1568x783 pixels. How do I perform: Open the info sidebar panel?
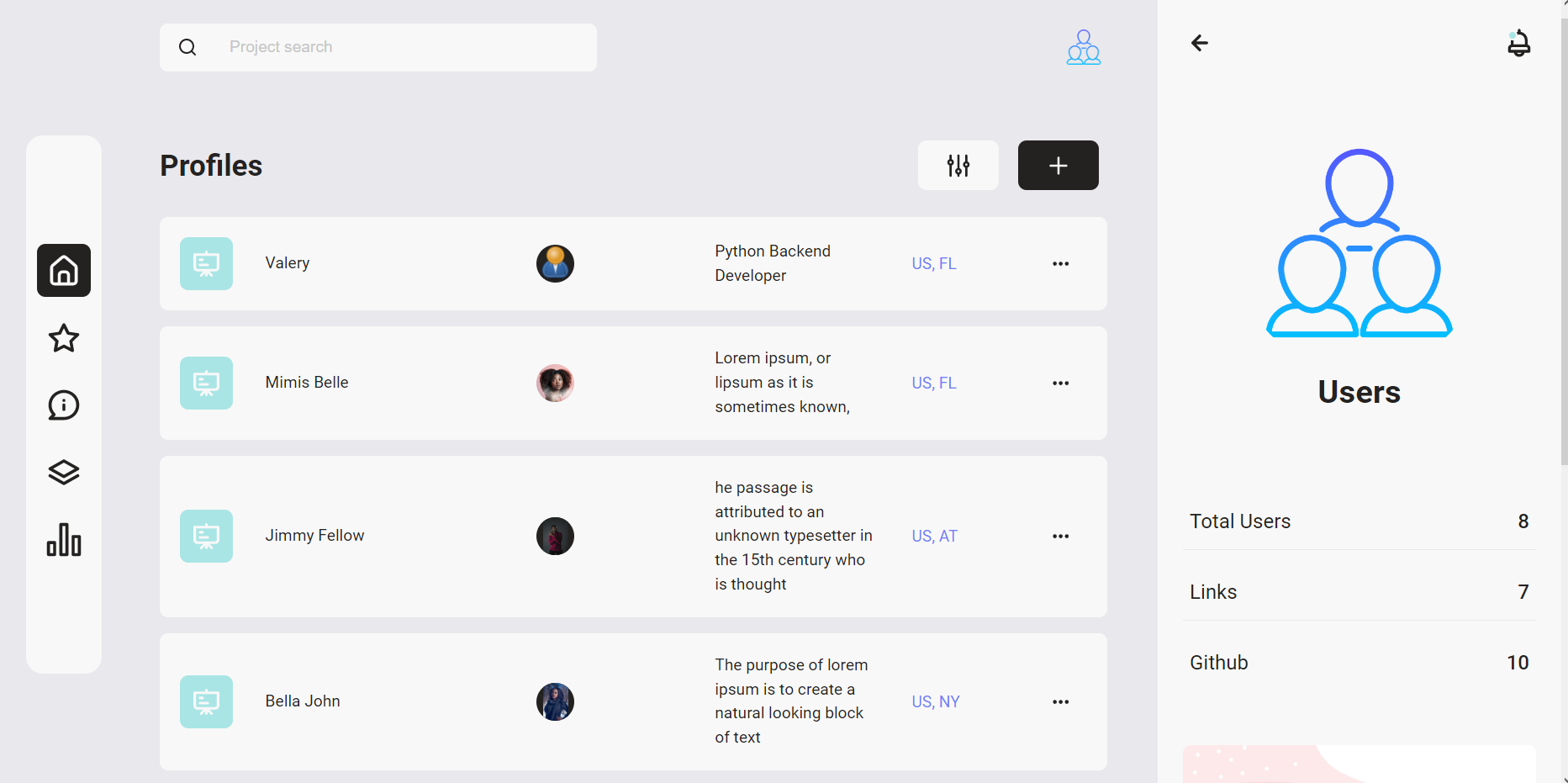[x=63, y=405]
